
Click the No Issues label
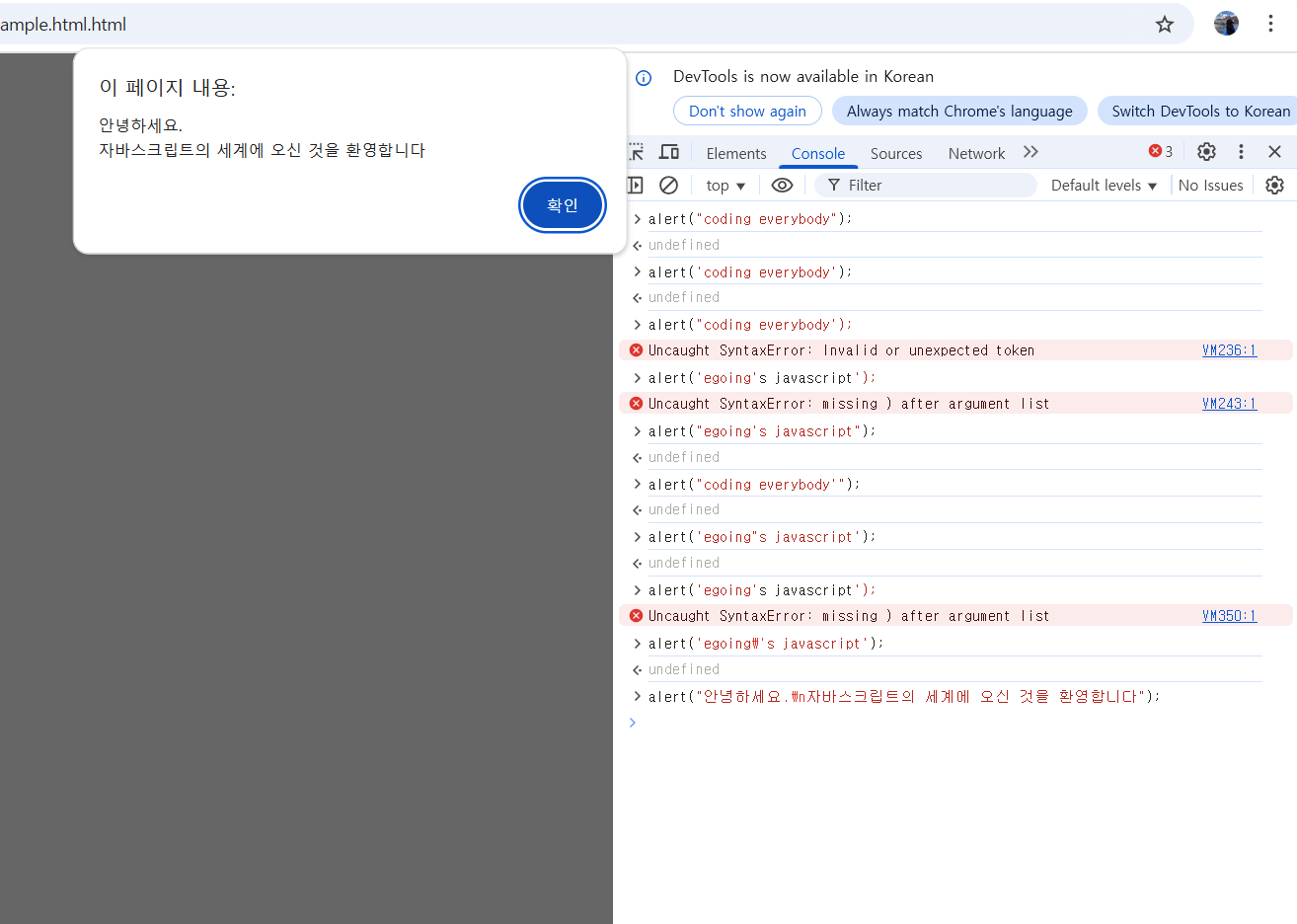pos(1210,186)
